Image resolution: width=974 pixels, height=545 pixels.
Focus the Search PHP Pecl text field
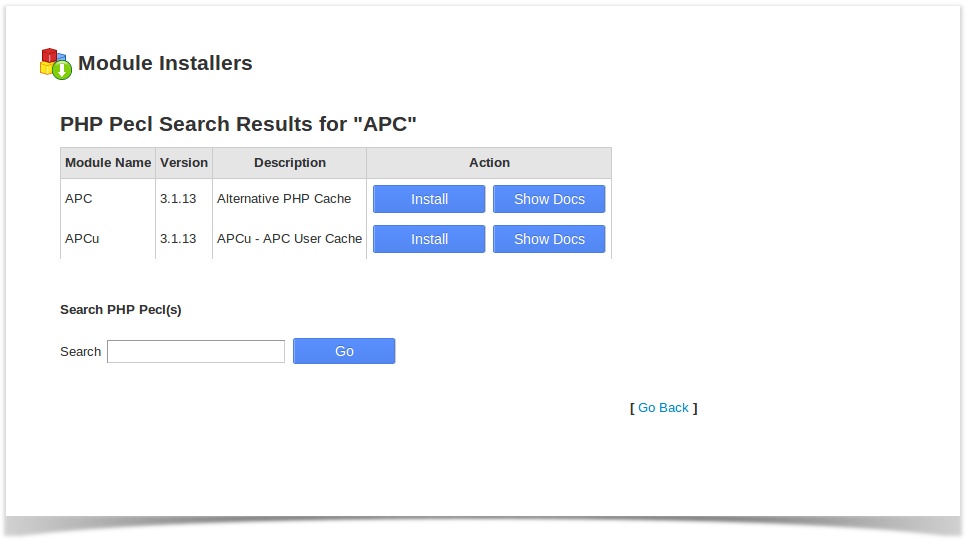pyautogui.click(x=196, y=351)
